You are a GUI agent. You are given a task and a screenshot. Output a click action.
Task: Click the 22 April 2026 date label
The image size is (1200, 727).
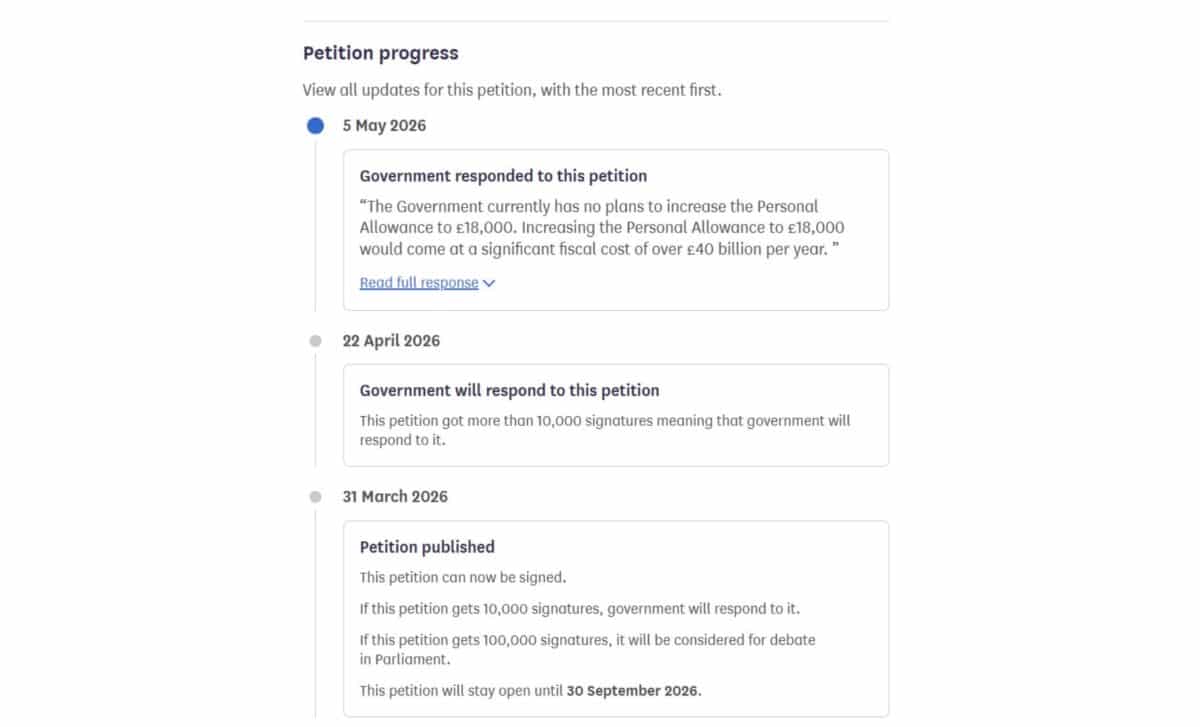(391, 341)
